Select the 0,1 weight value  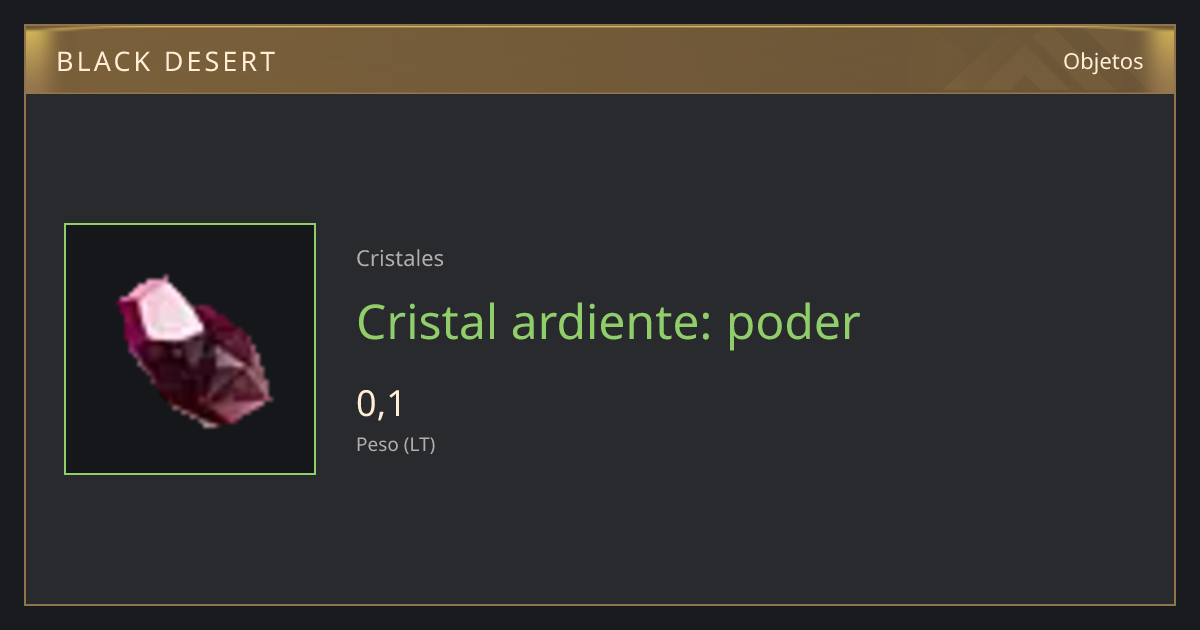[x=380, y=404]
